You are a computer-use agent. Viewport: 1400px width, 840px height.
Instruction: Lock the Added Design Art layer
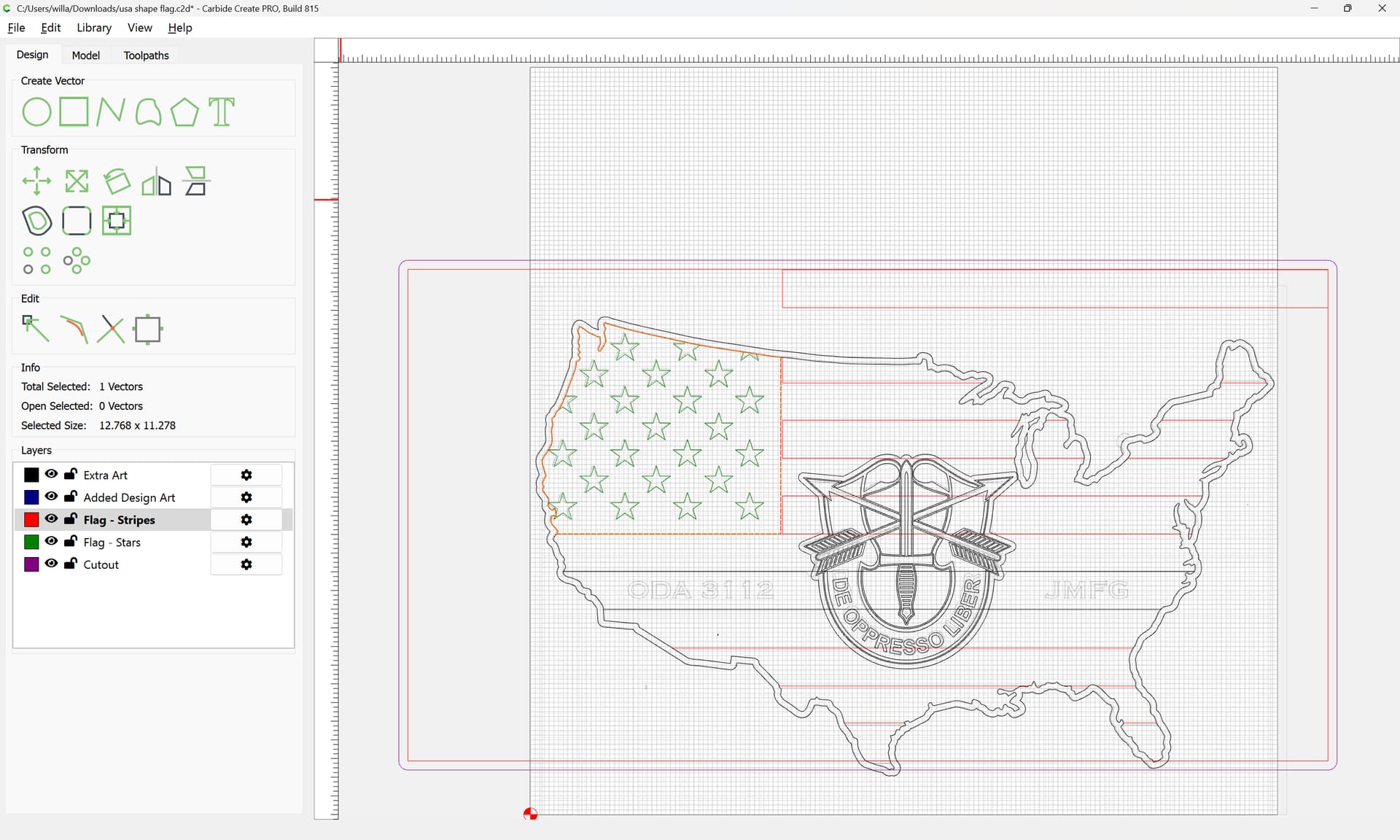71,497
